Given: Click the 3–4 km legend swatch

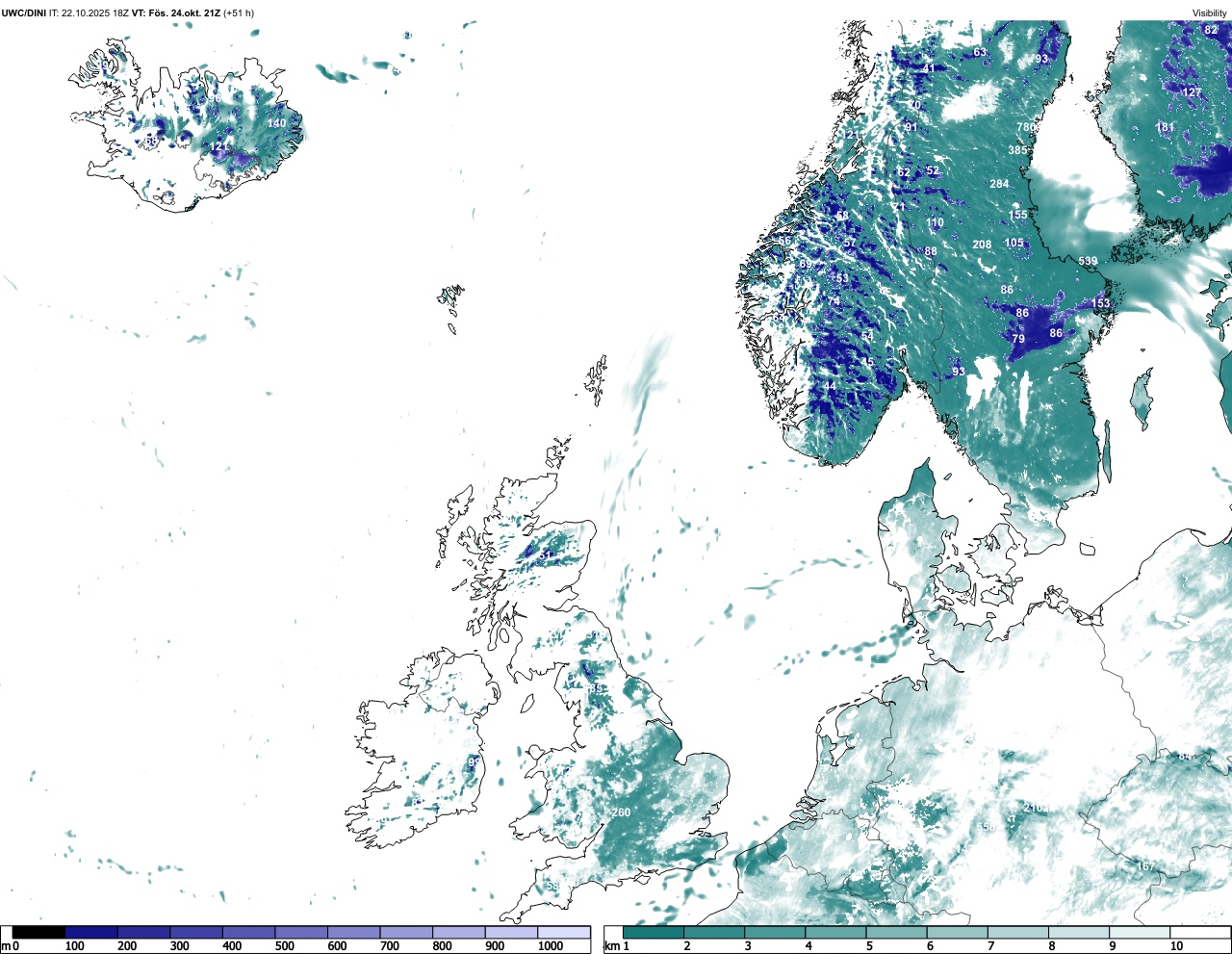Looking at the screenshot, I should pos(775,932).
